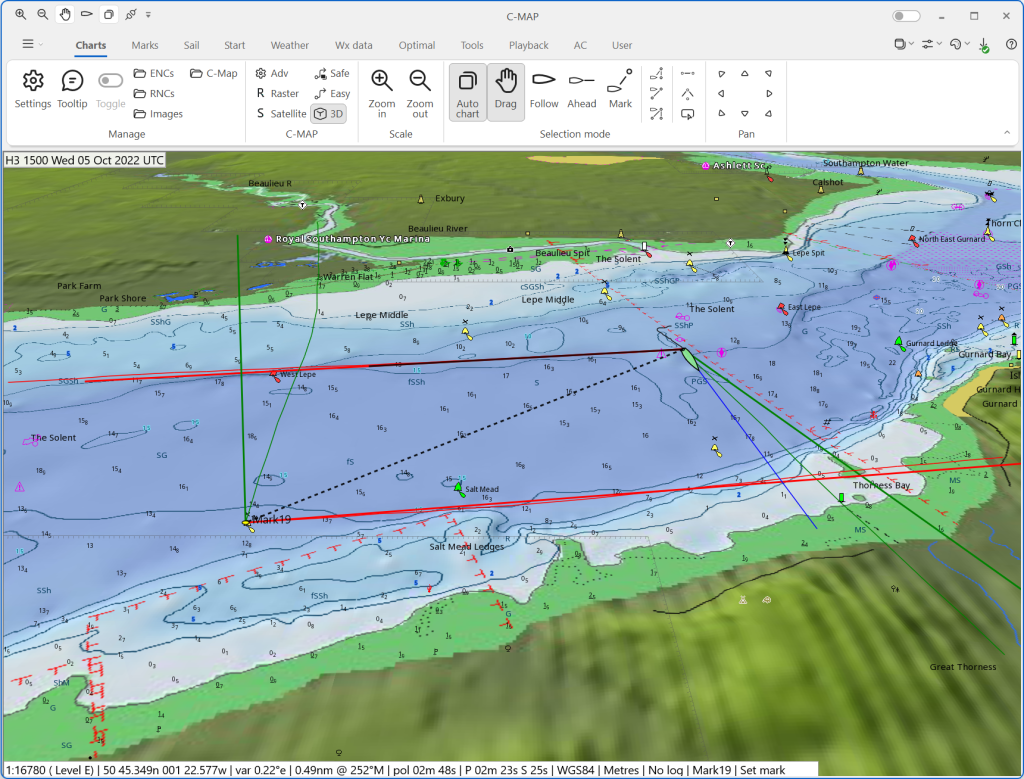
Task: Open the quick access toolbar dropdown arrow
Action: (x=149, y=15)
